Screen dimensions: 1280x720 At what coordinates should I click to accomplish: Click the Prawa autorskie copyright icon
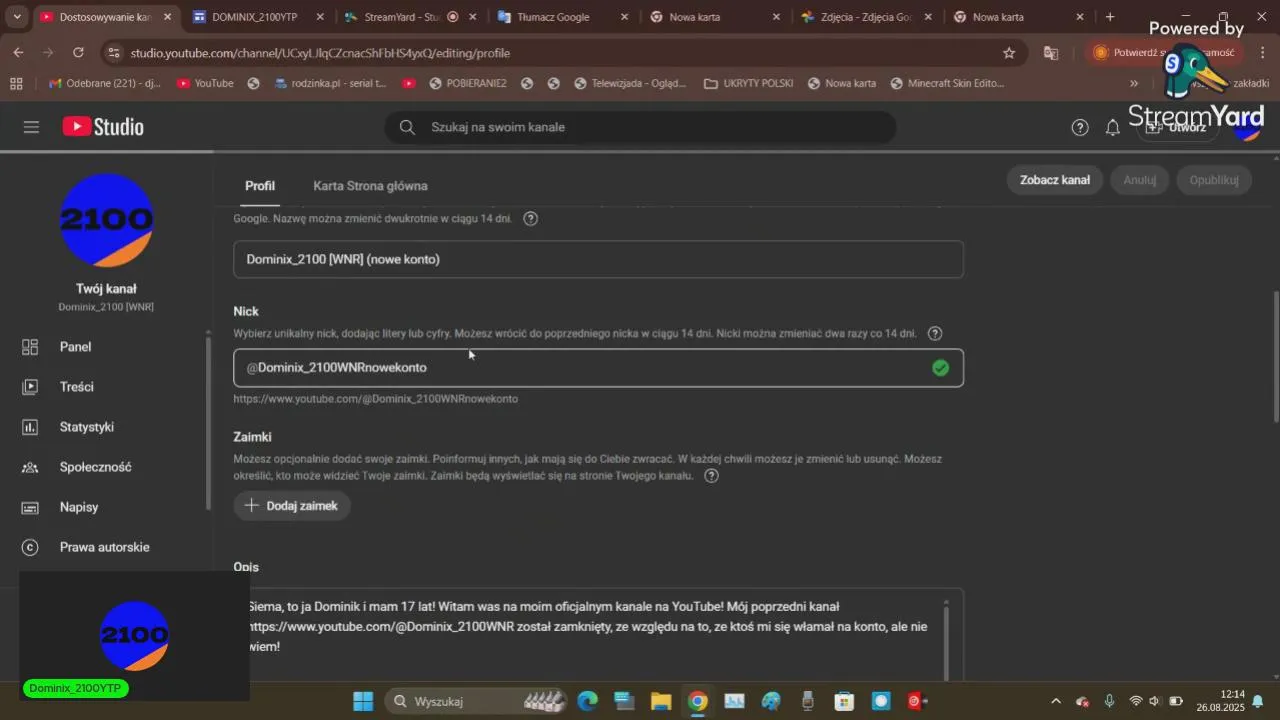click(30, 547)
